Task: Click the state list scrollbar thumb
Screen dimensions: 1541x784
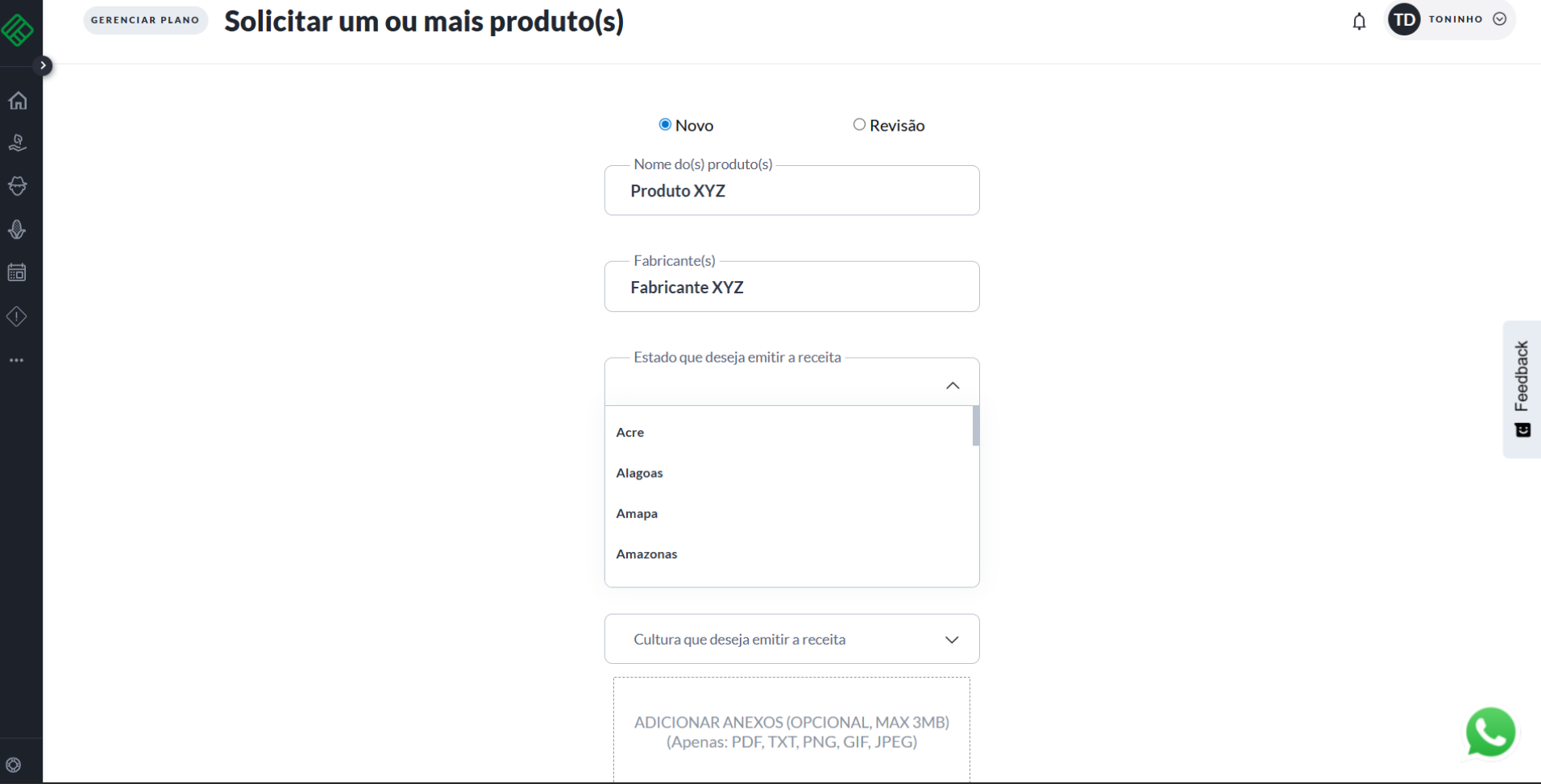Action: tap(975, 425)
